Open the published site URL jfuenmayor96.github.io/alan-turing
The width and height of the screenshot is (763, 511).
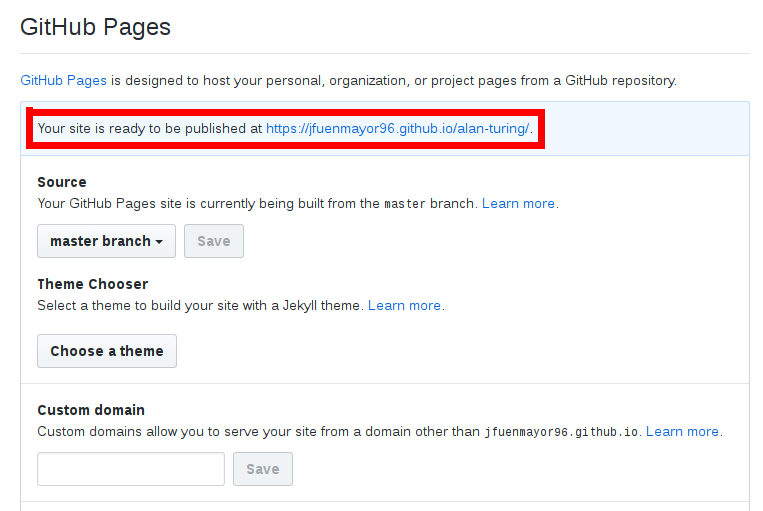398,128
